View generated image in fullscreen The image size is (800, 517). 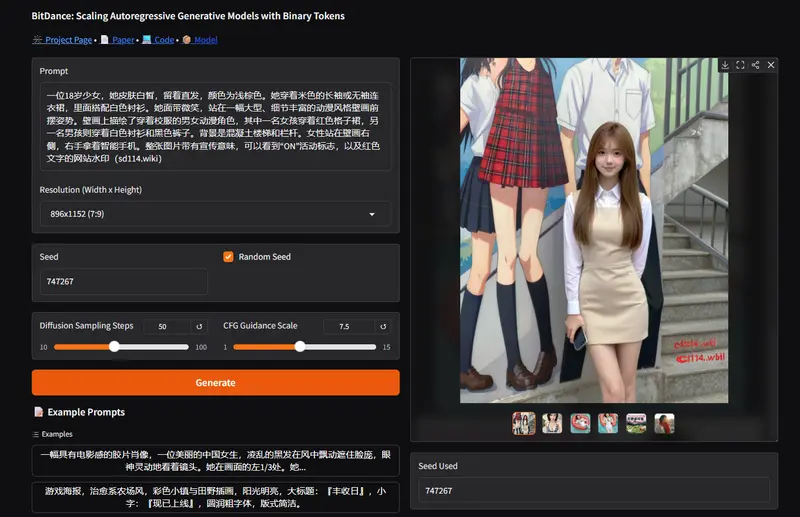pyautogui.click(x=740, y=65)
